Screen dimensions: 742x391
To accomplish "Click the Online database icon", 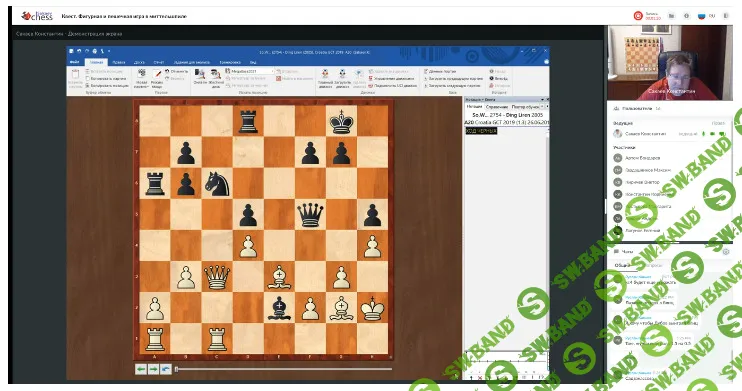I will click(200, 74).
